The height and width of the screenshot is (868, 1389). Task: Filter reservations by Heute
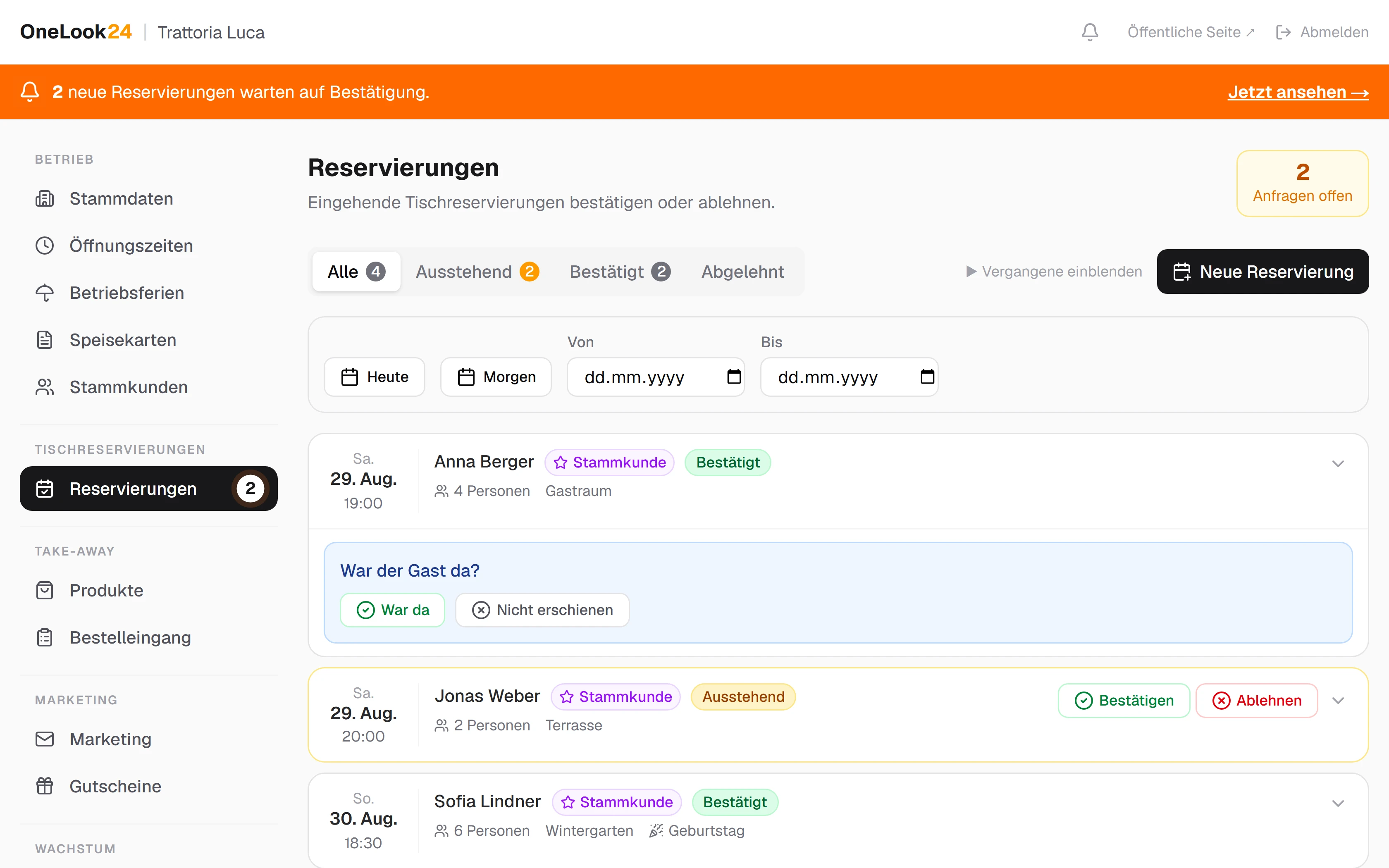pyautogui.click(x=375, y=377)
